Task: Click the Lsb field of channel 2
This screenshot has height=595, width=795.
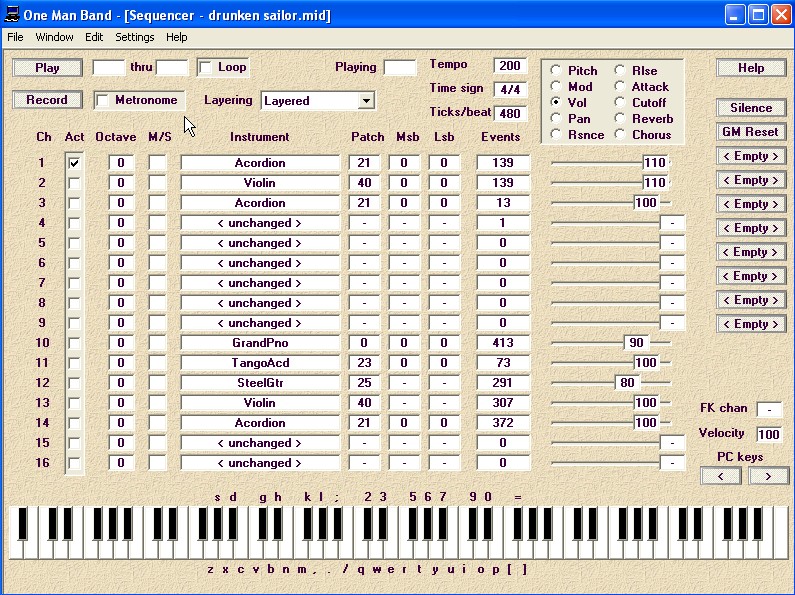Action: tap(444, 183)
